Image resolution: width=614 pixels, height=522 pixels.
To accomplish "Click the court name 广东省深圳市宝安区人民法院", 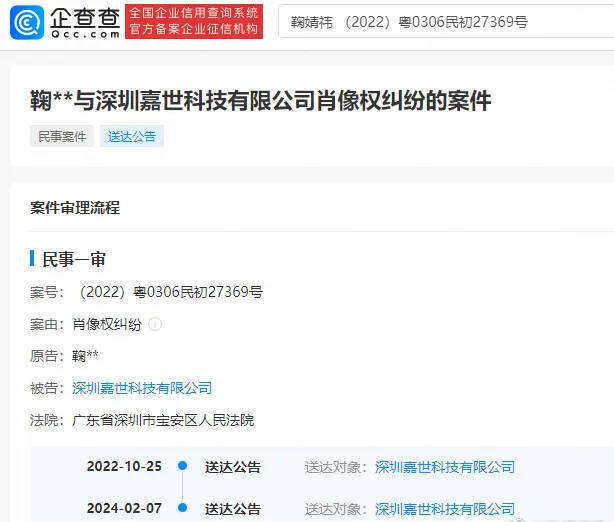I will (x=163, y=420).
